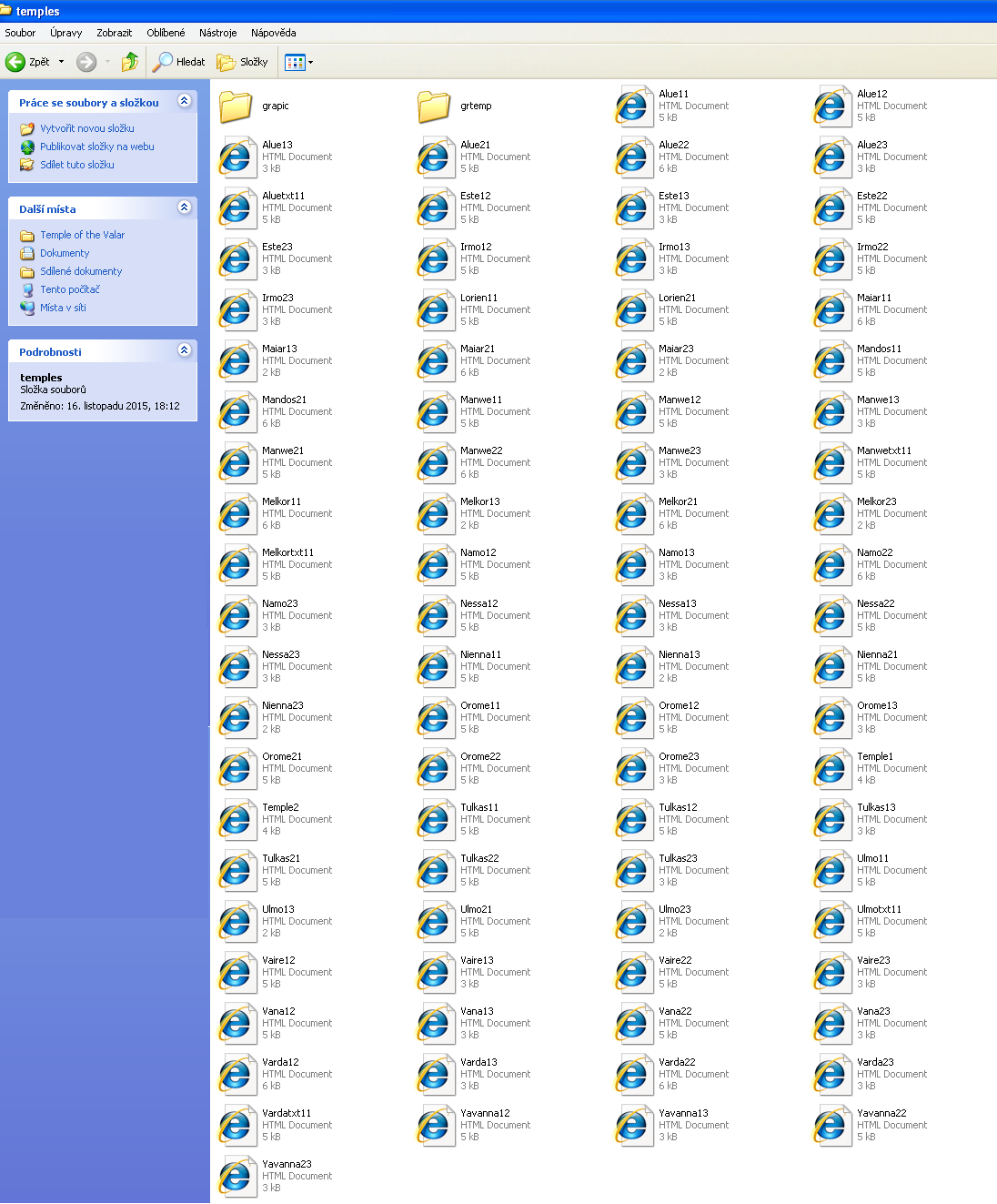Open the Soubor menu
Viewport: 997px width, 1204px height.
pos(20,33)
